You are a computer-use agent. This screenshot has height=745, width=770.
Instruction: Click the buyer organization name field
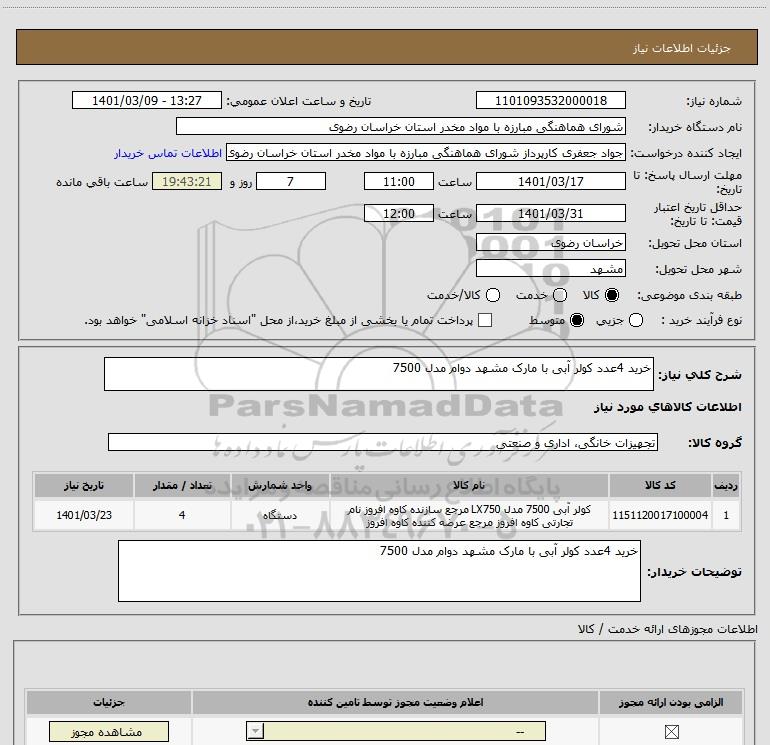click(401, 127)
